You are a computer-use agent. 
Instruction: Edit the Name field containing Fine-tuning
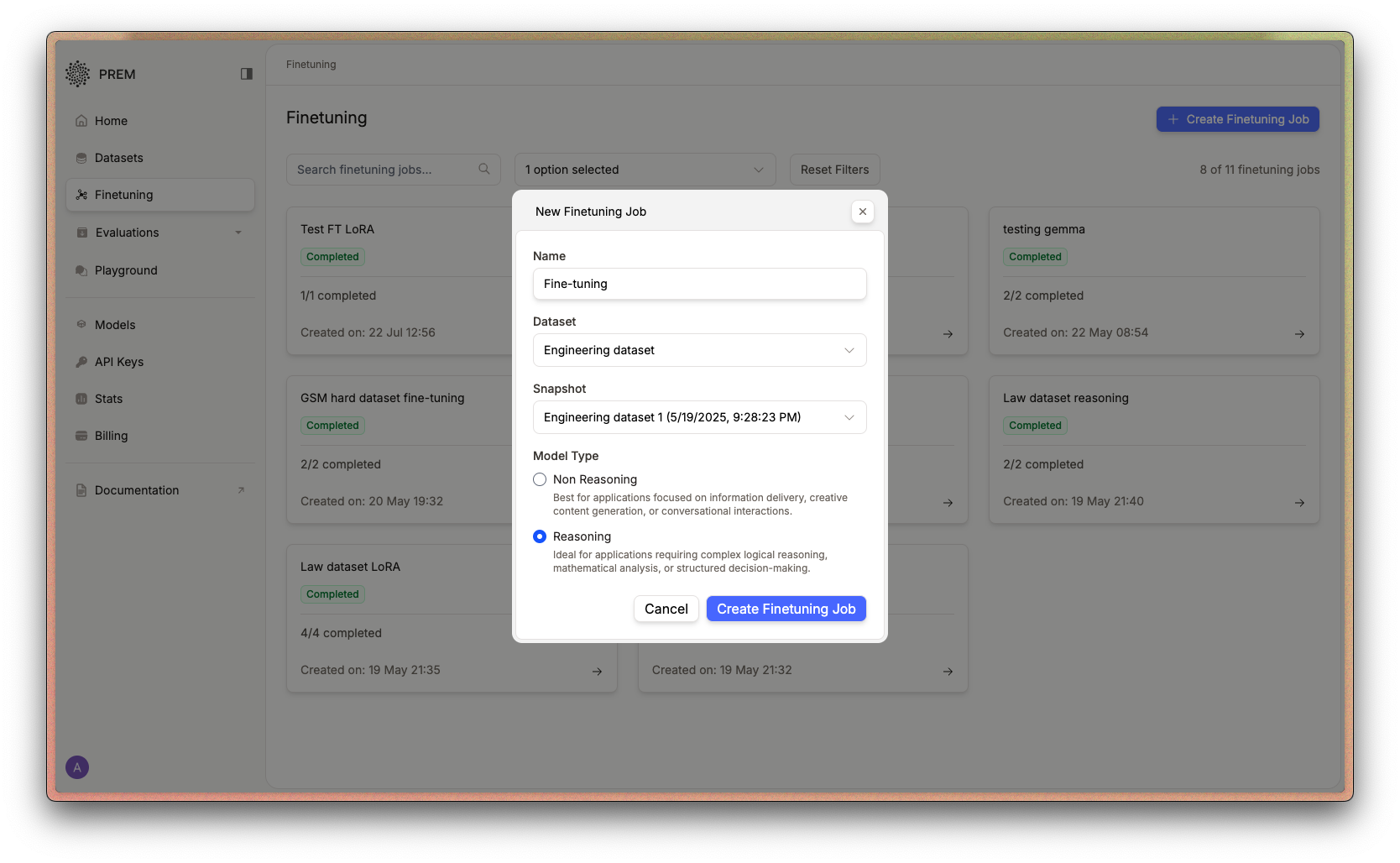[700, 284]
